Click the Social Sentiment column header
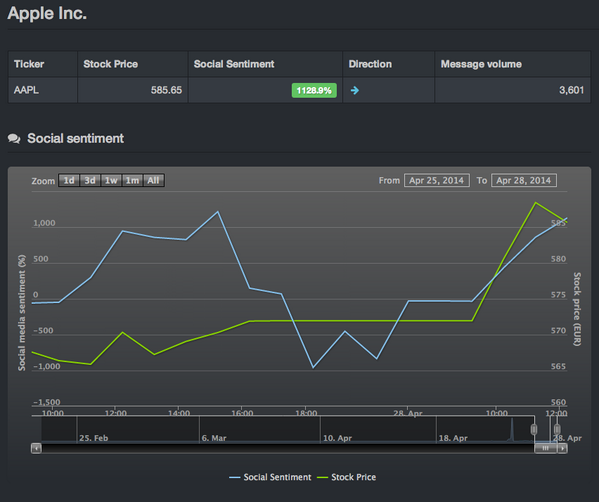This screenshot has height=502, width=599. click(265, 64)
